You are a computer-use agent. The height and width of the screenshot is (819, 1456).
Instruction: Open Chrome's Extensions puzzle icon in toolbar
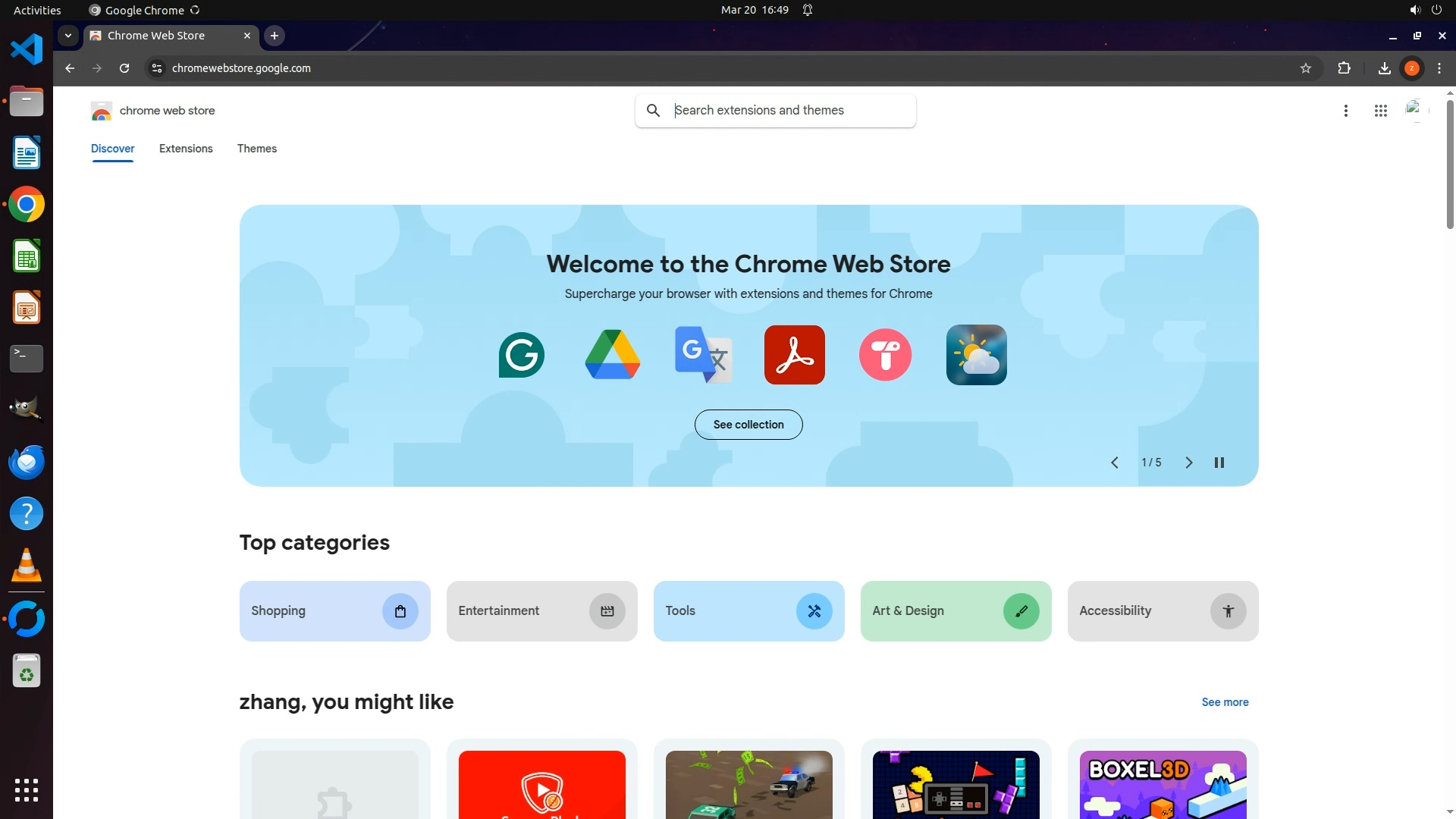(1344, 68)
